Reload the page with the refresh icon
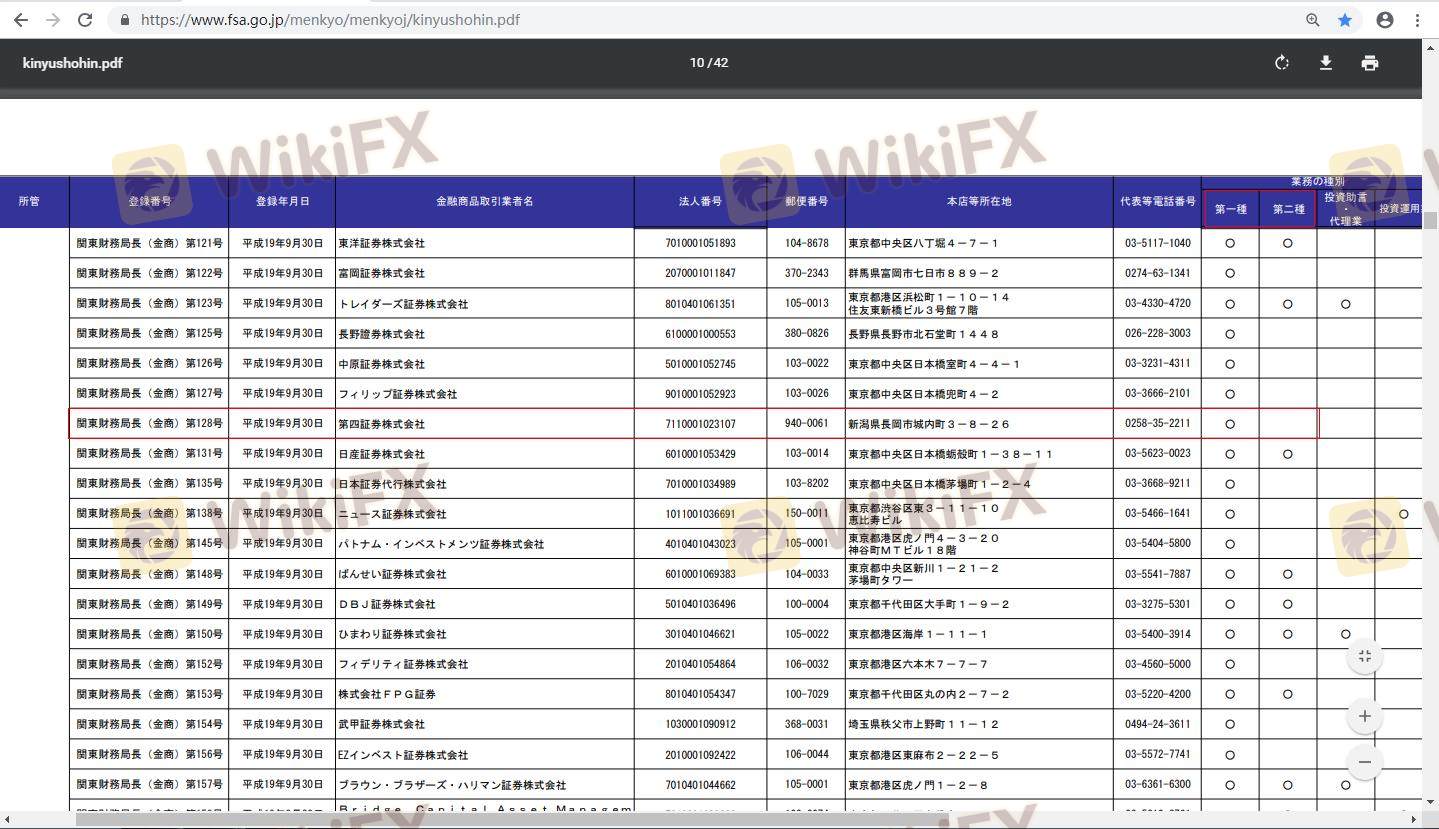Viewport: 1439px width, 829px height. (86, 20)
